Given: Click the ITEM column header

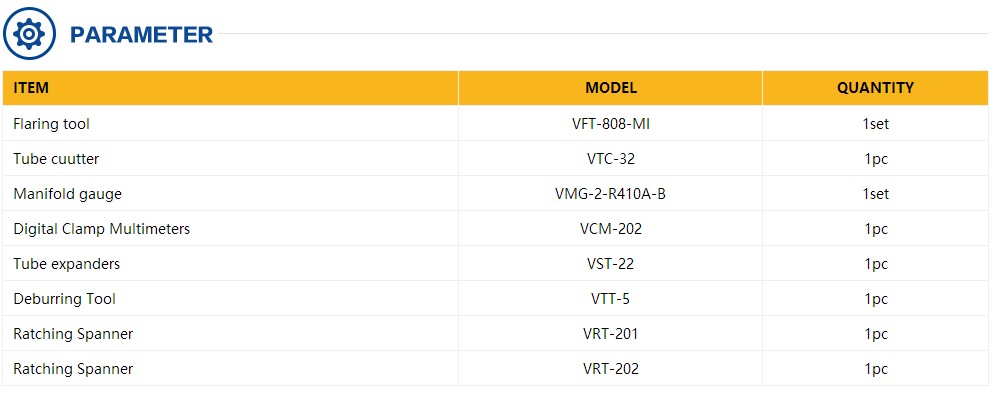Looking at the screenshot, I should [x=230, y=88].
